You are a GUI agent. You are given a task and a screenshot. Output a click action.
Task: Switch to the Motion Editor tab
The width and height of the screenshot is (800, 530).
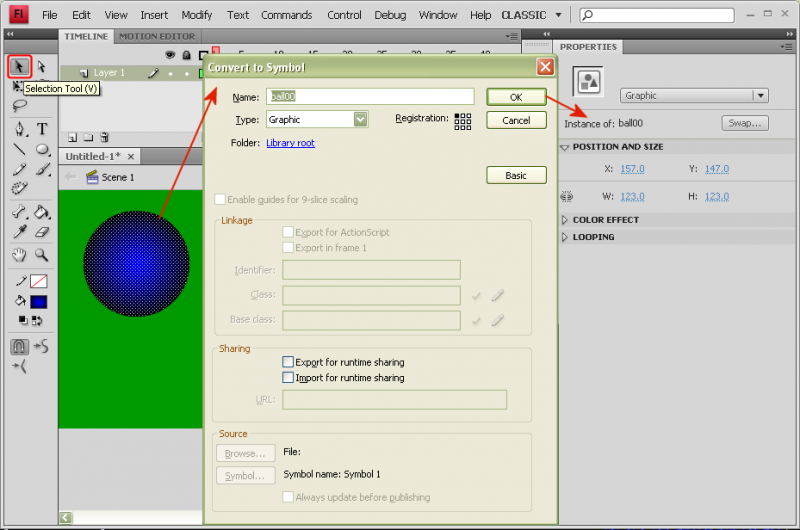157,37
